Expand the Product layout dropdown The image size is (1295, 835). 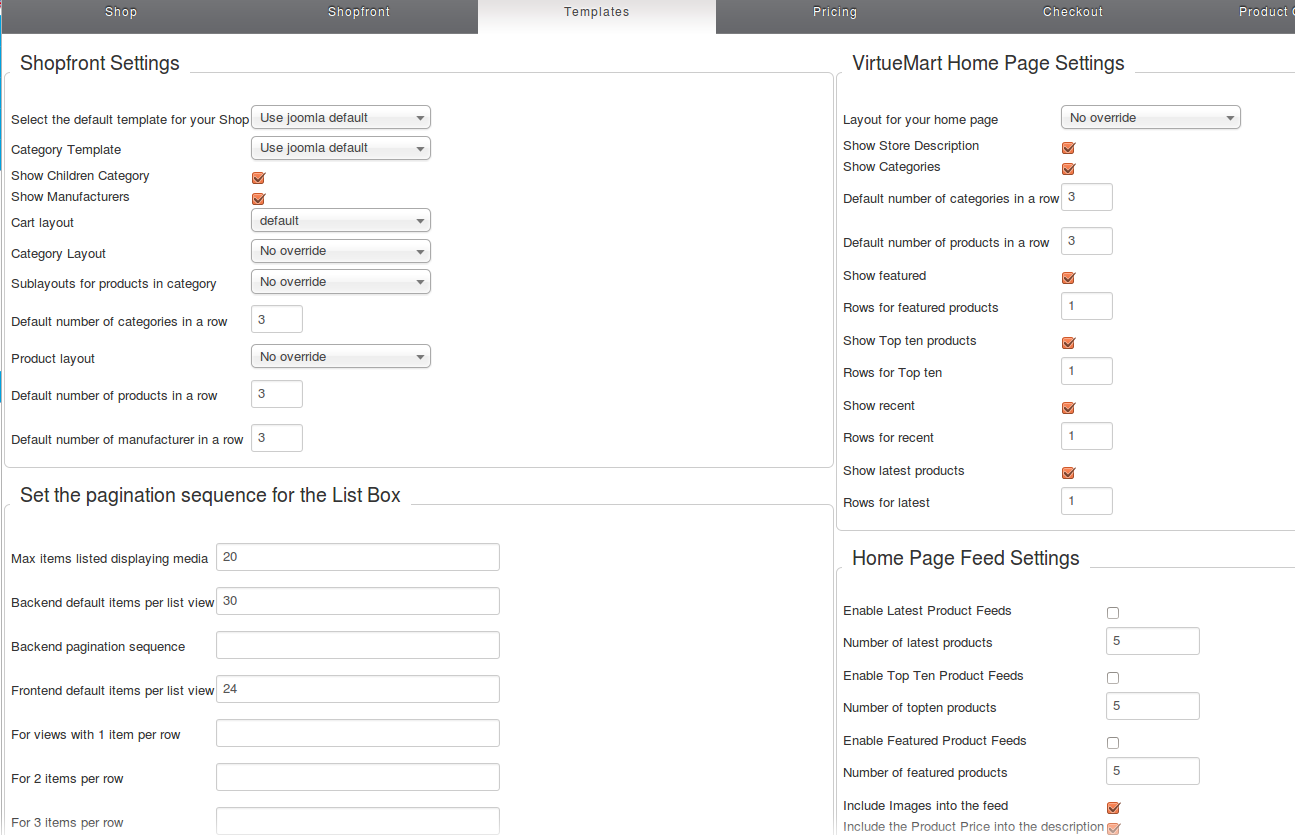pos(341,357)
